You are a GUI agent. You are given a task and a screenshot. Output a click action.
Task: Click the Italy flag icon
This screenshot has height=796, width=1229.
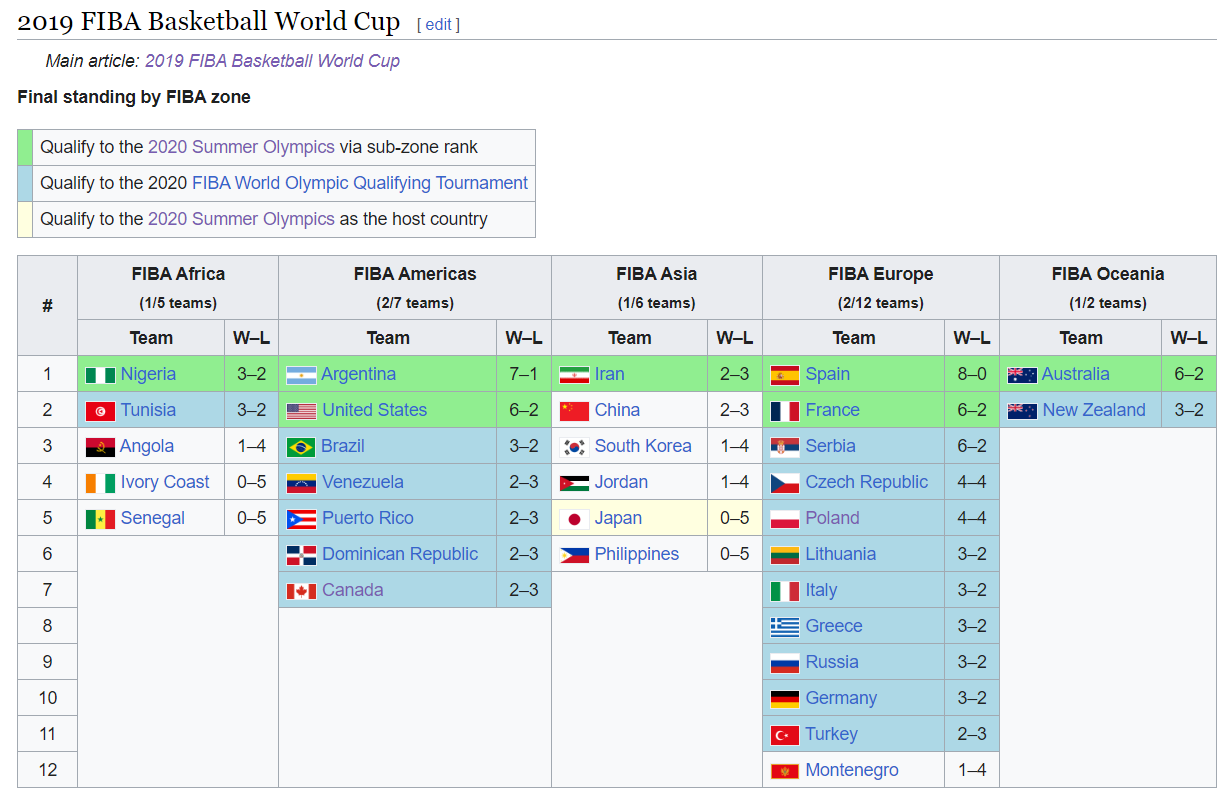(x=785, y=591)
